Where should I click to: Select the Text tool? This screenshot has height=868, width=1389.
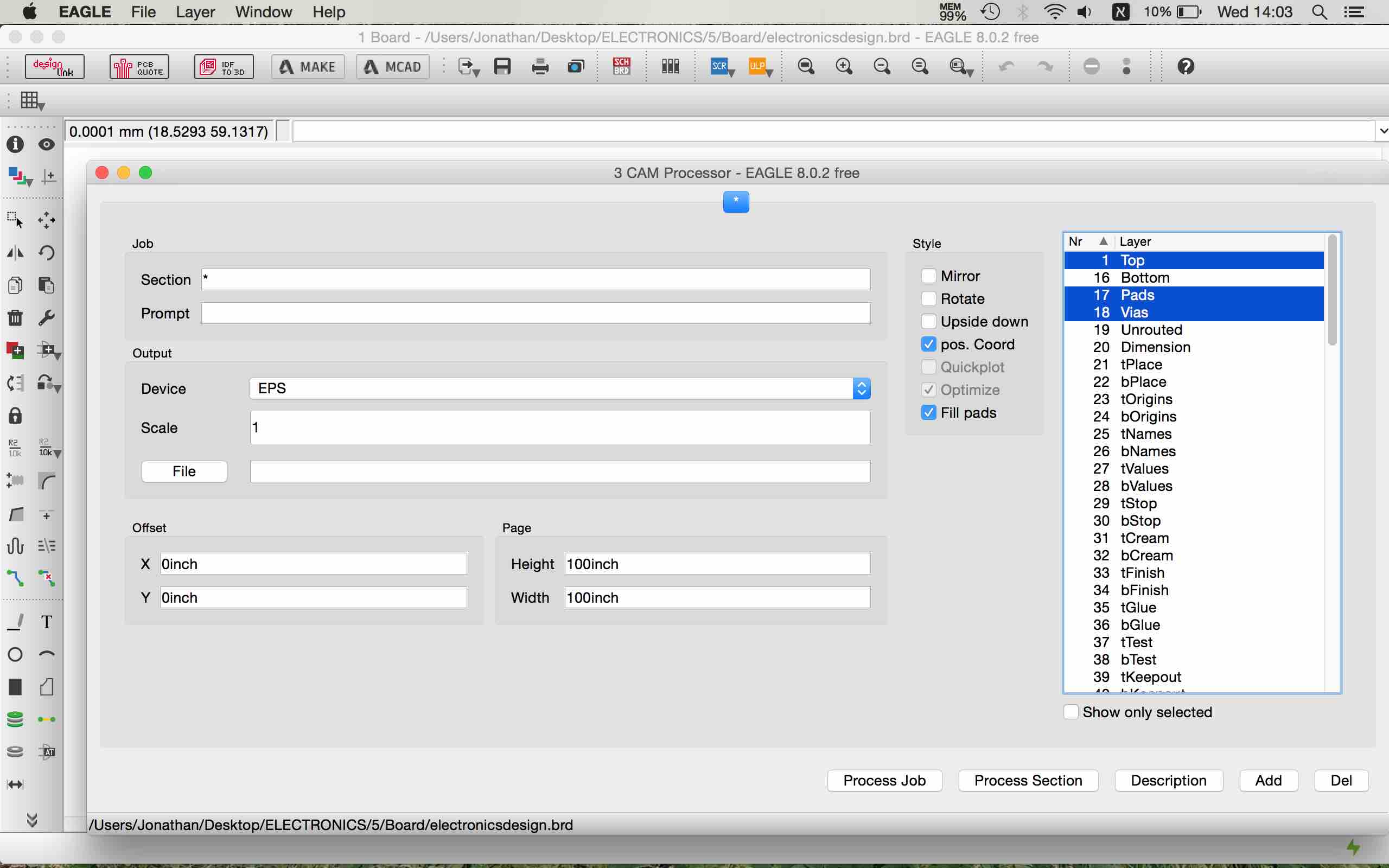[x=47, y=622]
